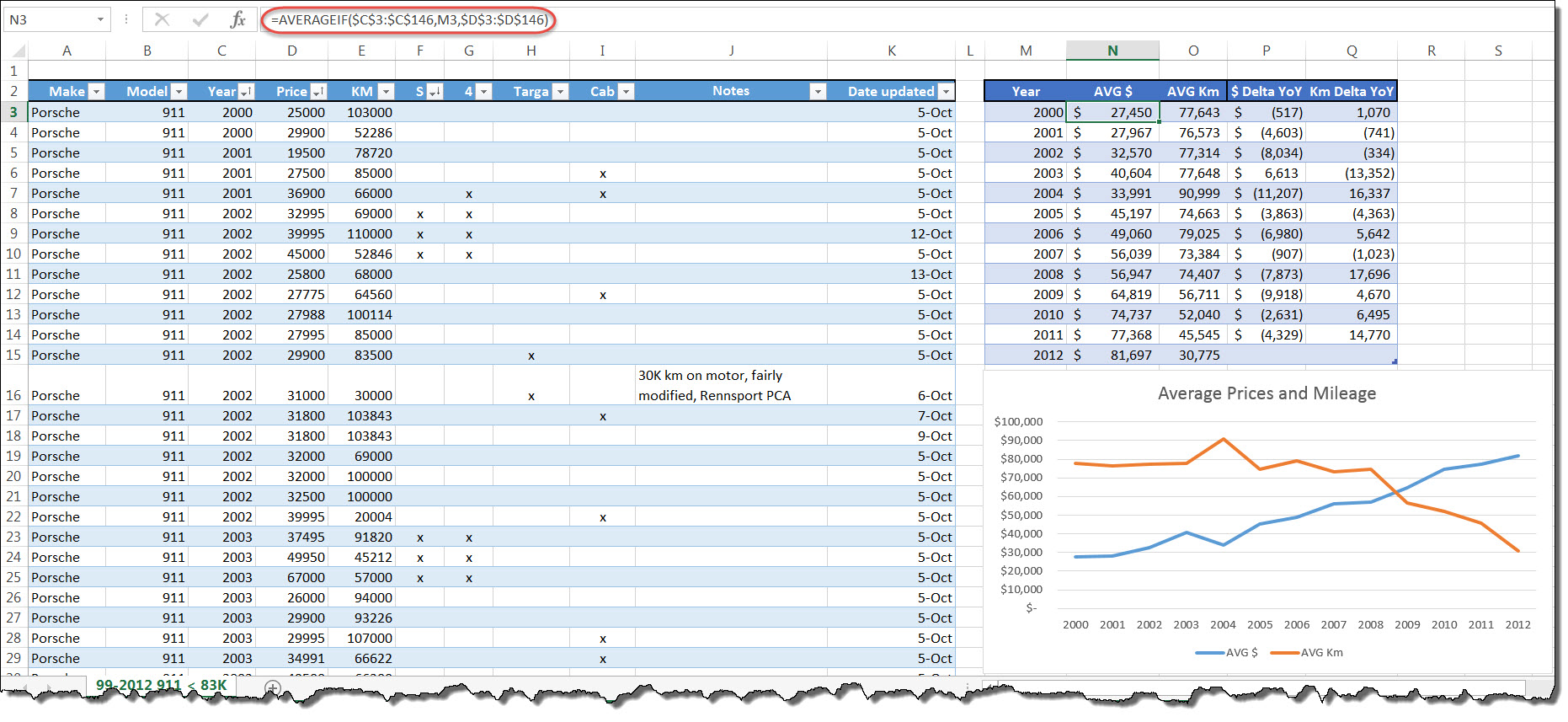This screenshot has height=722, width=1568.
Task: Open the Notes column filter dropdown
Action: [817, 91]
